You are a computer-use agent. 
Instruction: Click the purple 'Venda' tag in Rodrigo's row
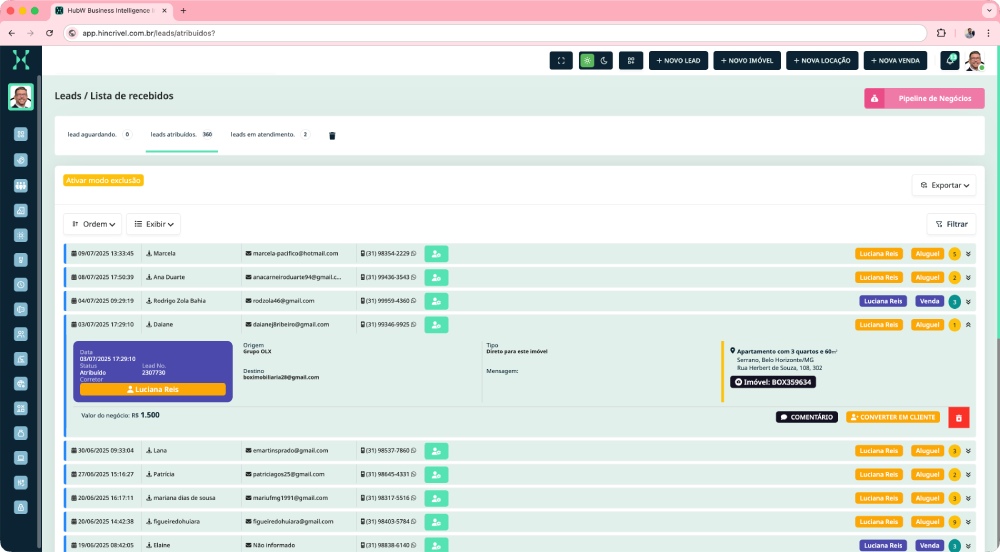[929, 301]
